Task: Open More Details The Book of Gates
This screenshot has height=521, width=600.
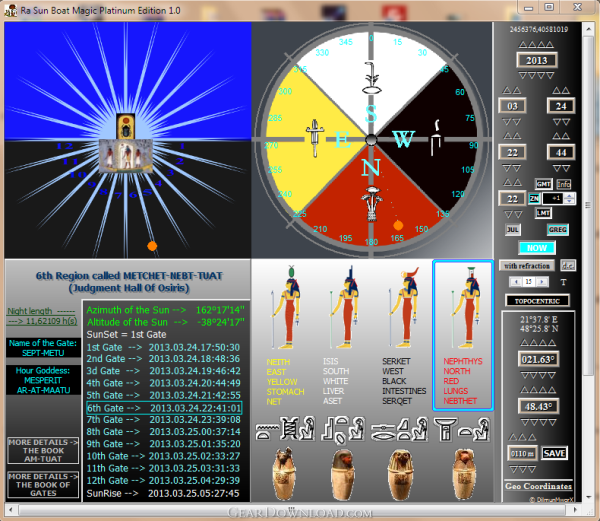Action: [x=43, y=485]
